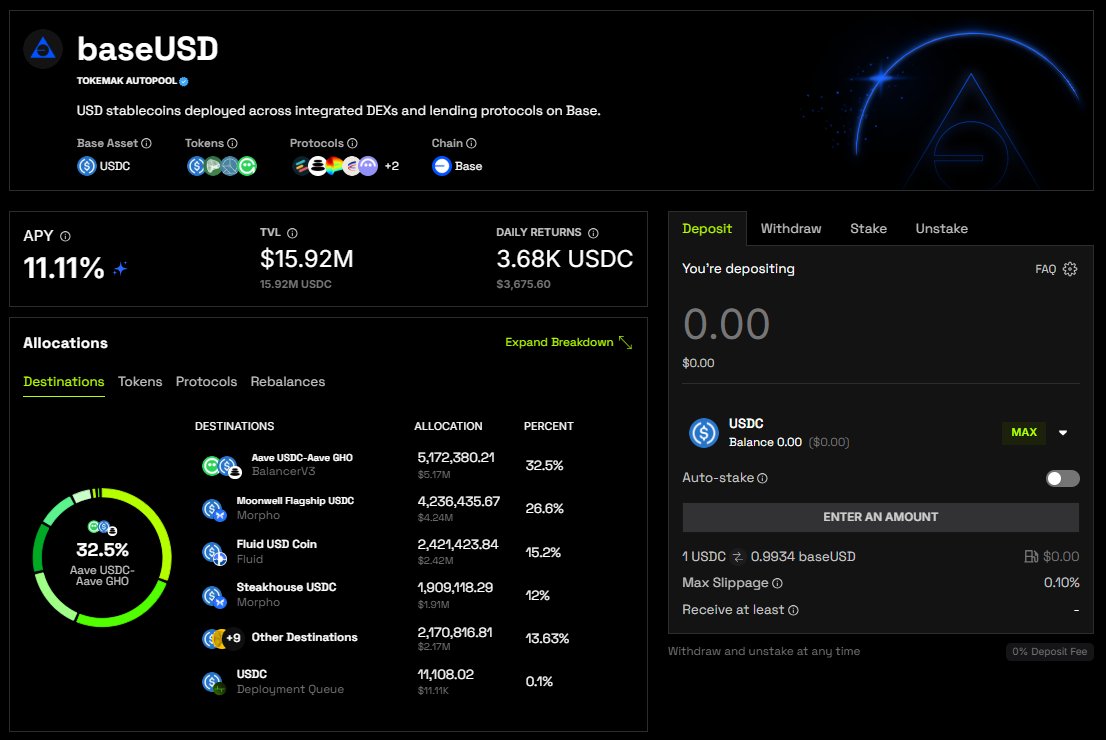This screenshot has width=1106, height=740.
Task: Click the Max Slippage 0.10% value
Action: 1062,583
